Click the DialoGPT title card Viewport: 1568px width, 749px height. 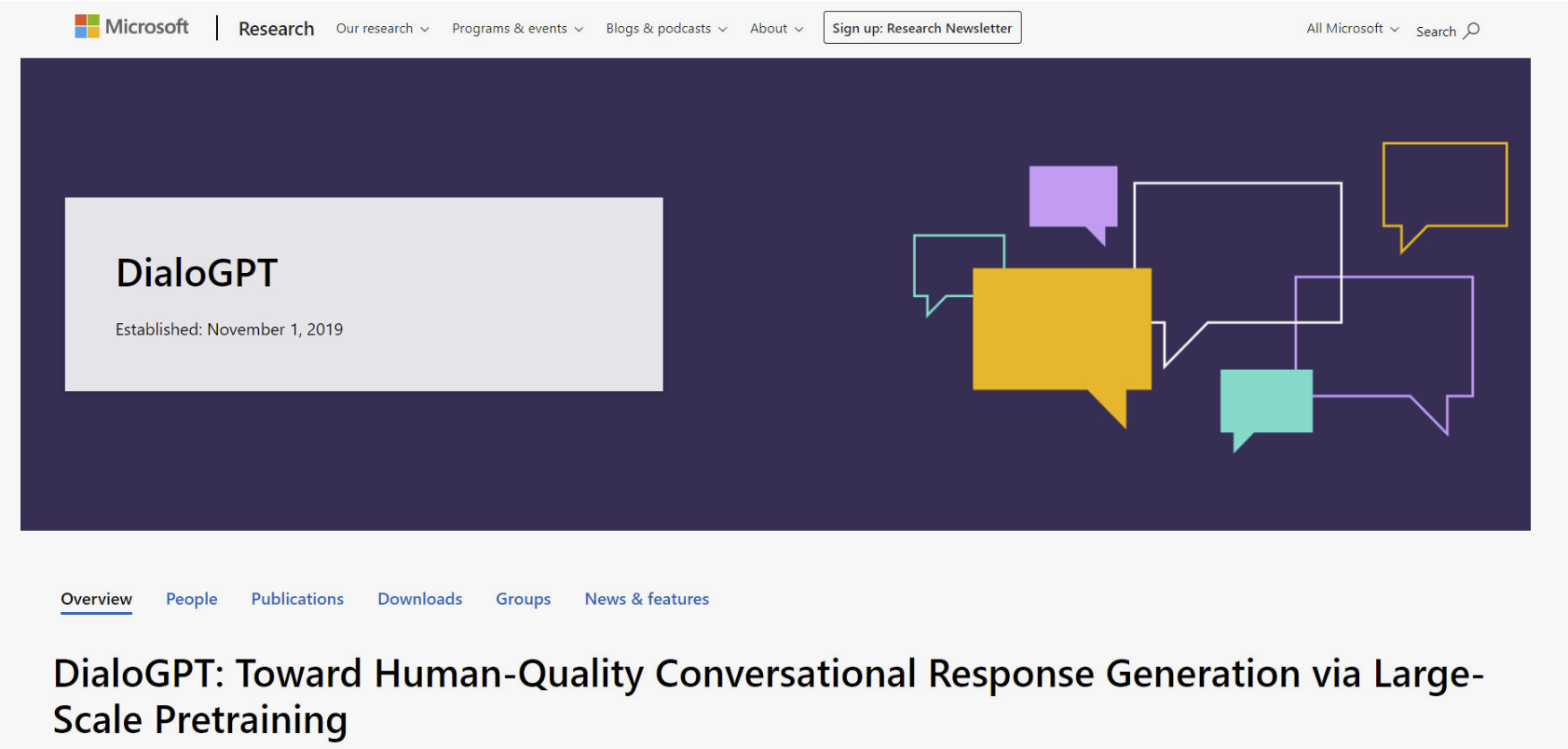(363, 293)
